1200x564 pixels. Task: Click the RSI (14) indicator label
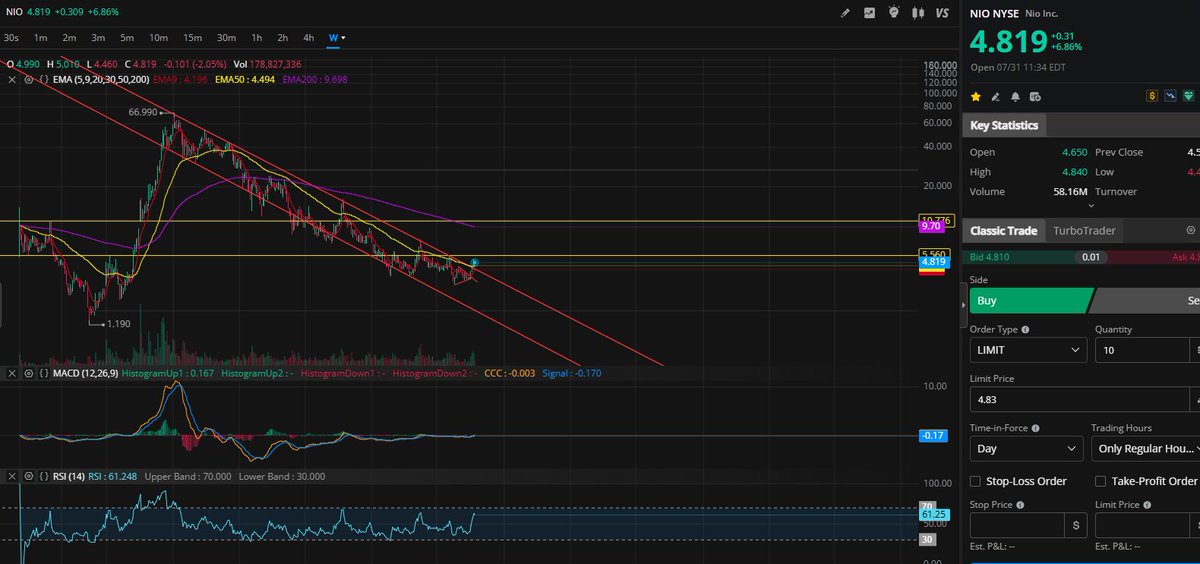(70, 476)
